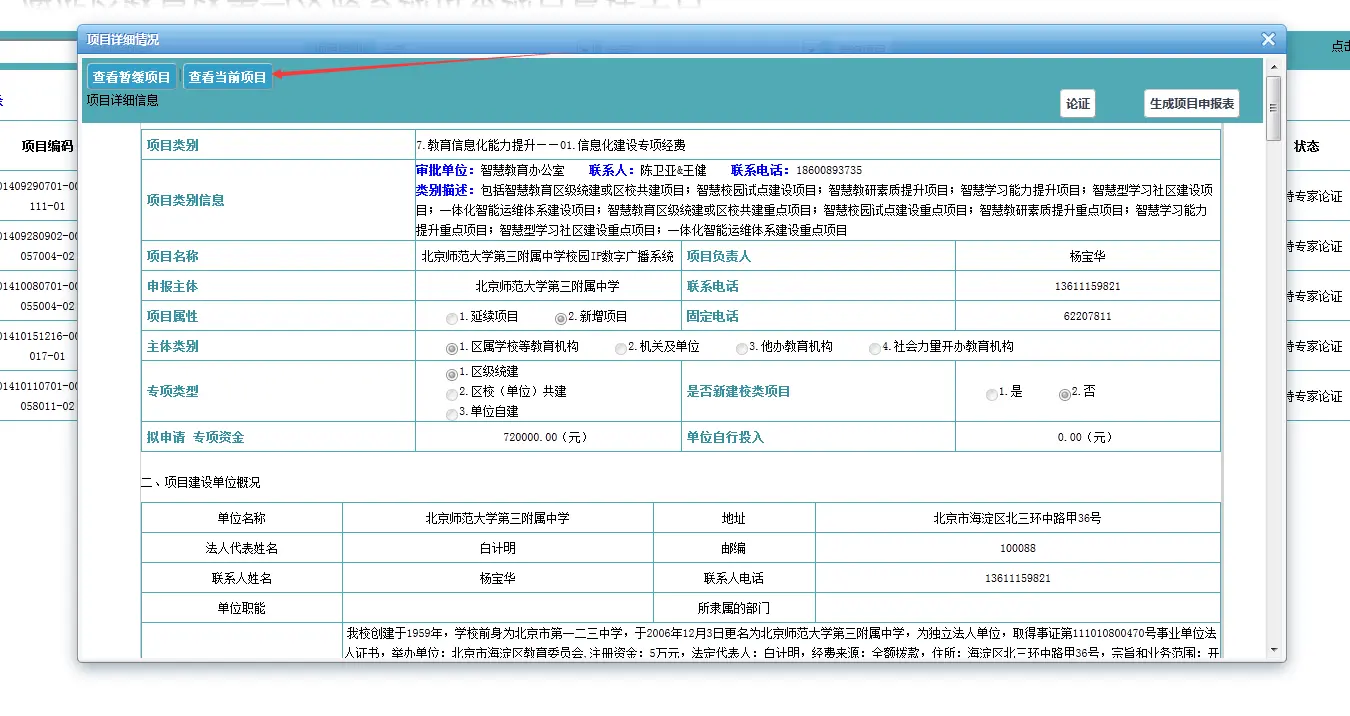1350x716 pixels.
Task: Click the 联系电话 value in 申报主体 row
Action: (1087, 286)
